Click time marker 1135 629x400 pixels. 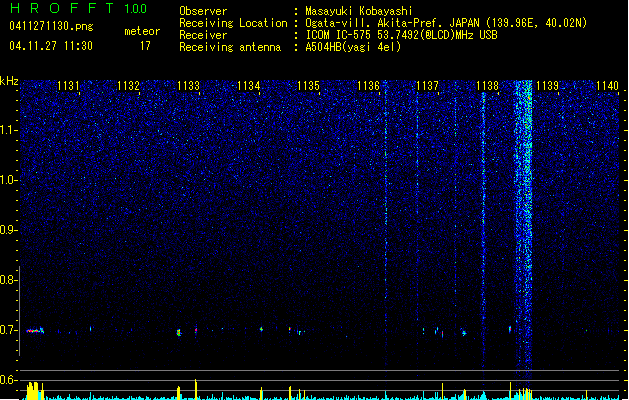click(308, 86)
